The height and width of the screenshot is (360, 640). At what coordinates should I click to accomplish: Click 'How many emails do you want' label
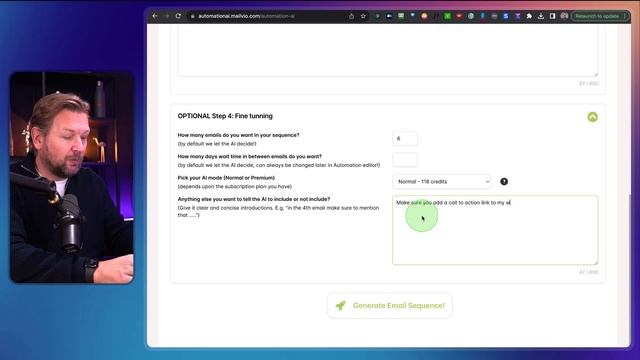click(238, 135)
